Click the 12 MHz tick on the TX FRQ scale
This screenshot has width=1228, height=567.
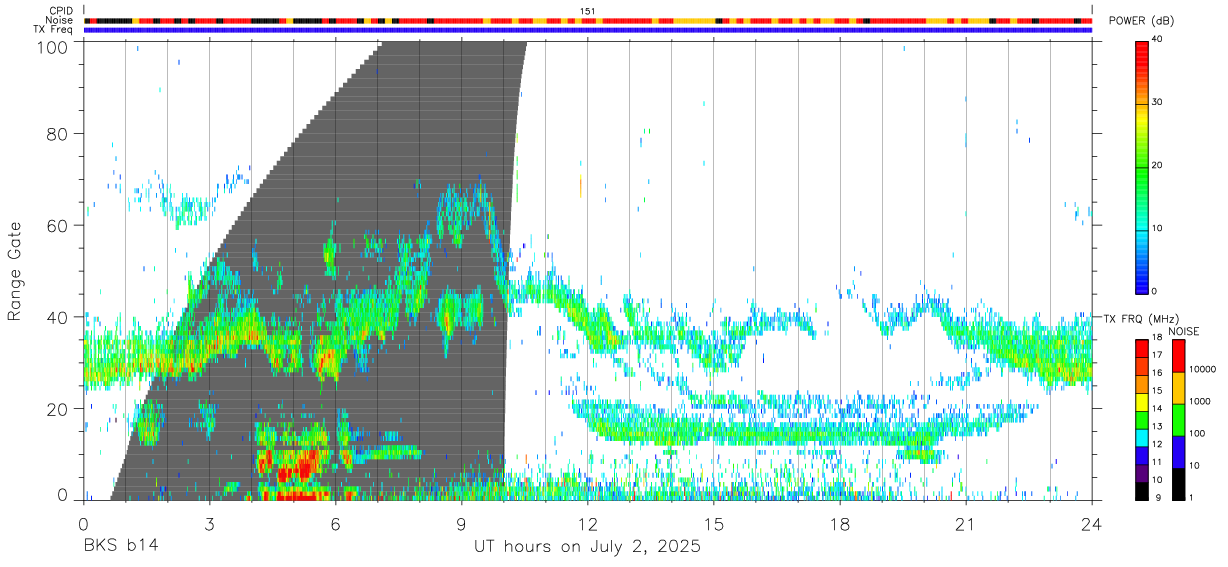[1158, 444]
